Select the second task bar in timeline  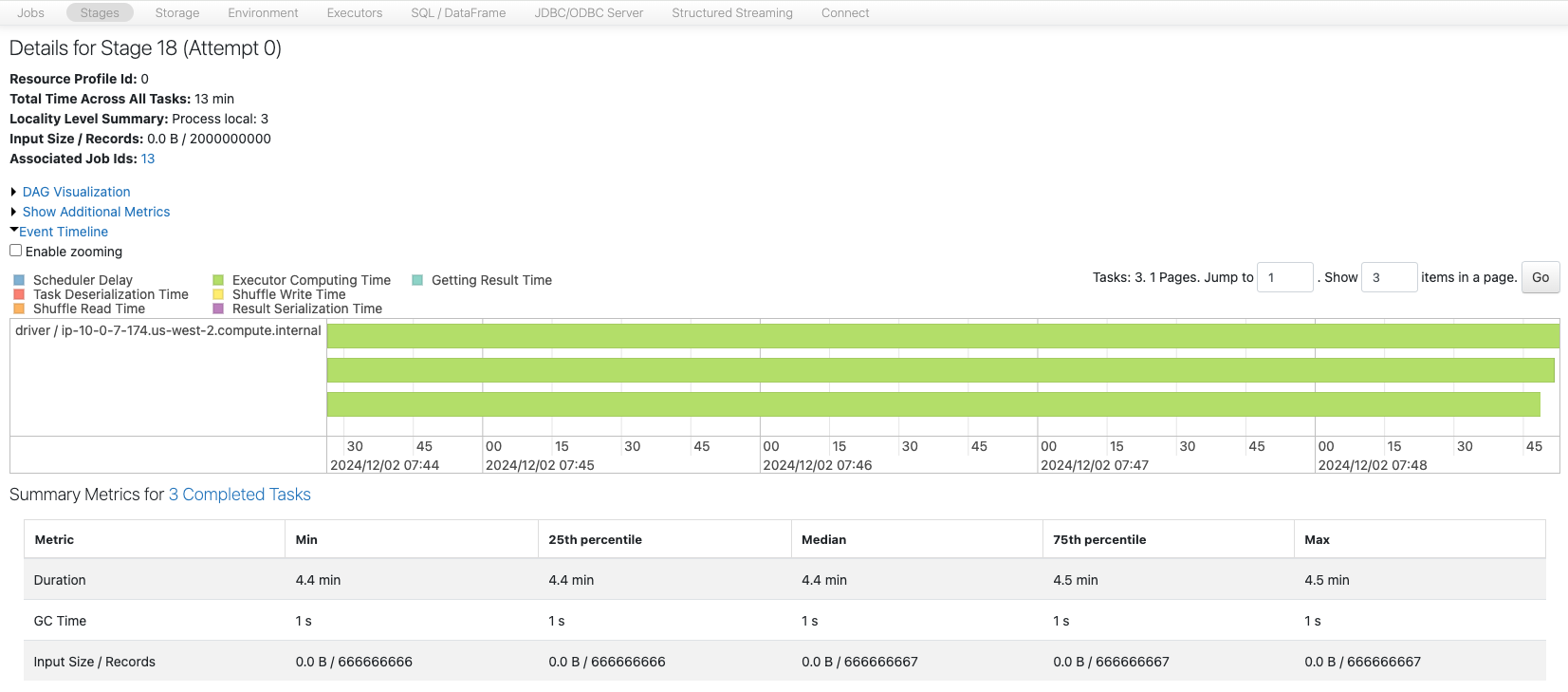click(941, 370)
